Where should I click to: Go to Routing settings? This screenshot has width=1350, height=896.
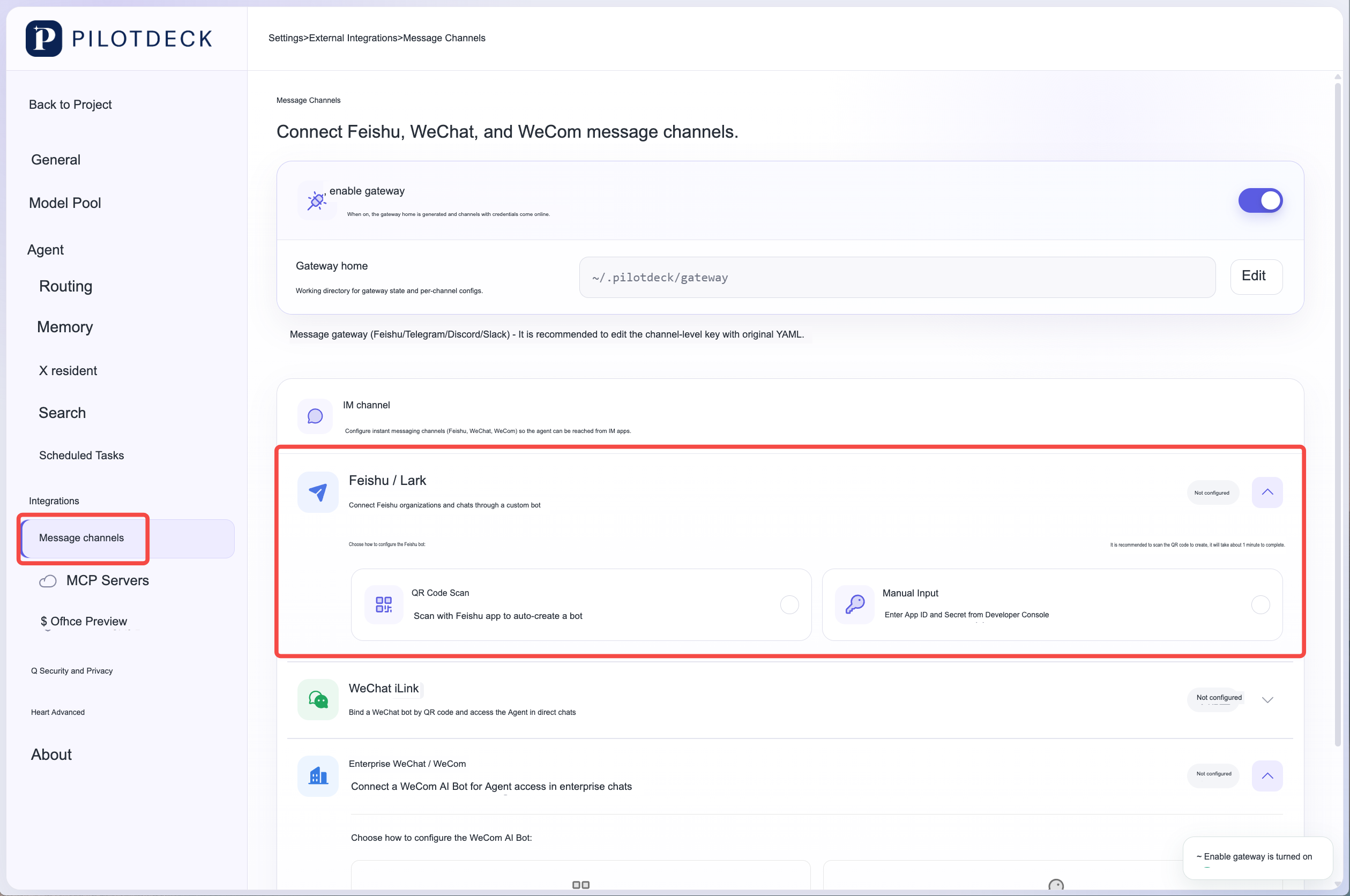tap(65, 286)
